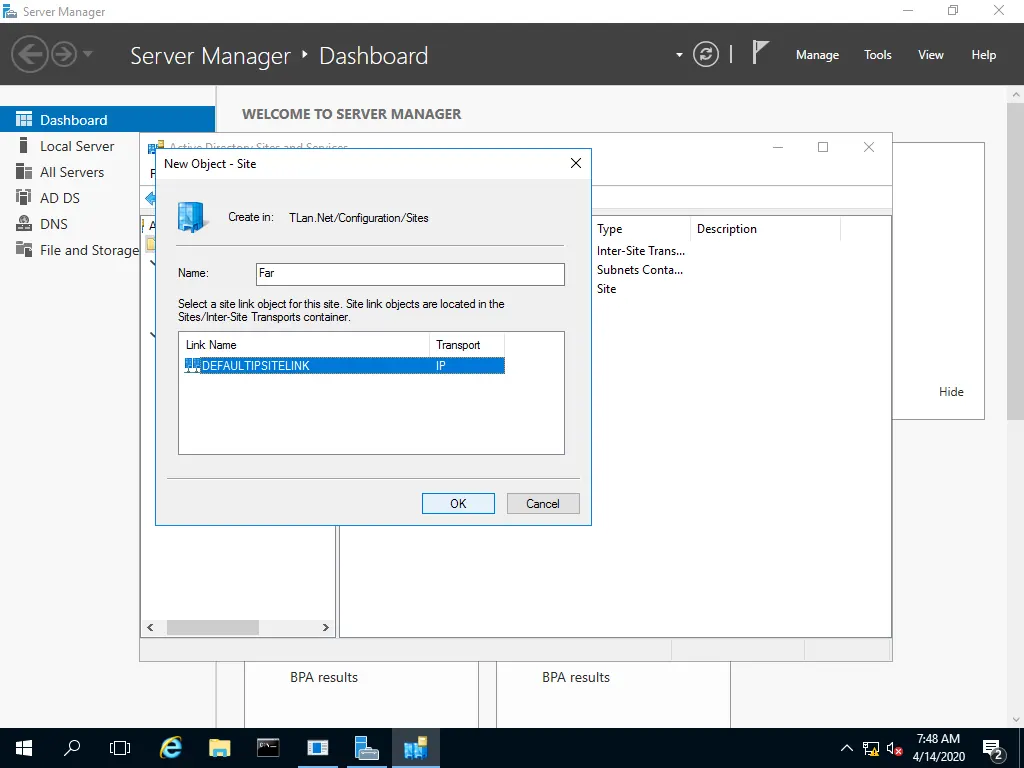
Task: Click the DNS sidebar icon
Action: 24,223
